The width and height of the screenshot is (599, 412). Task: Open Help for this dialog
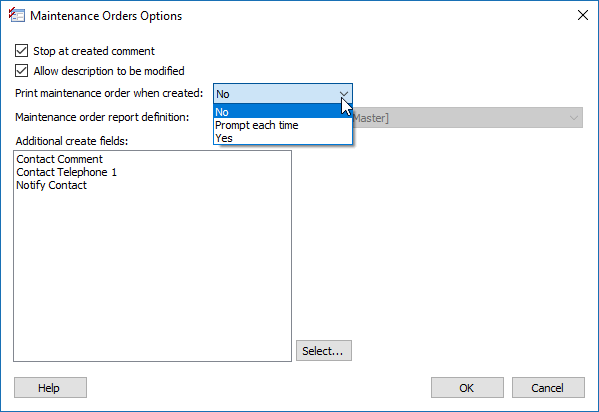pyautogui.click(x=50, y=388)
